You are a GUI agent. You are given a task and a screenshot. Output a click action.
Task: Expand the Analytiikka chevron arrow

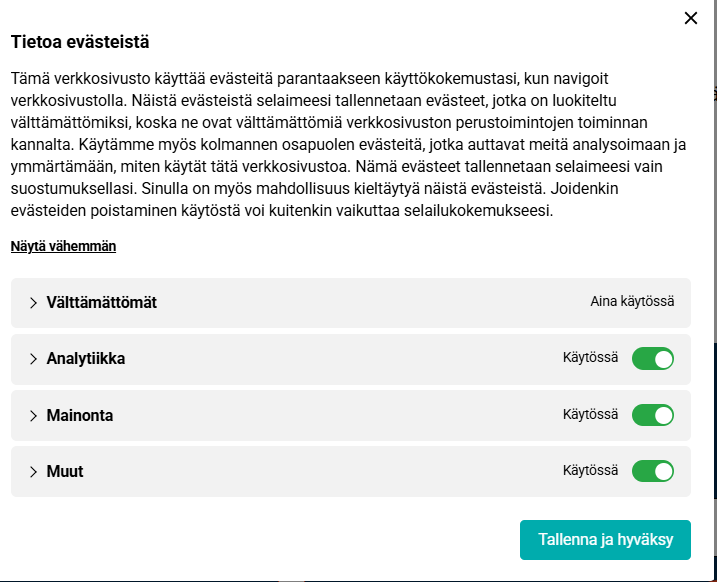click(x=33, y=359)
